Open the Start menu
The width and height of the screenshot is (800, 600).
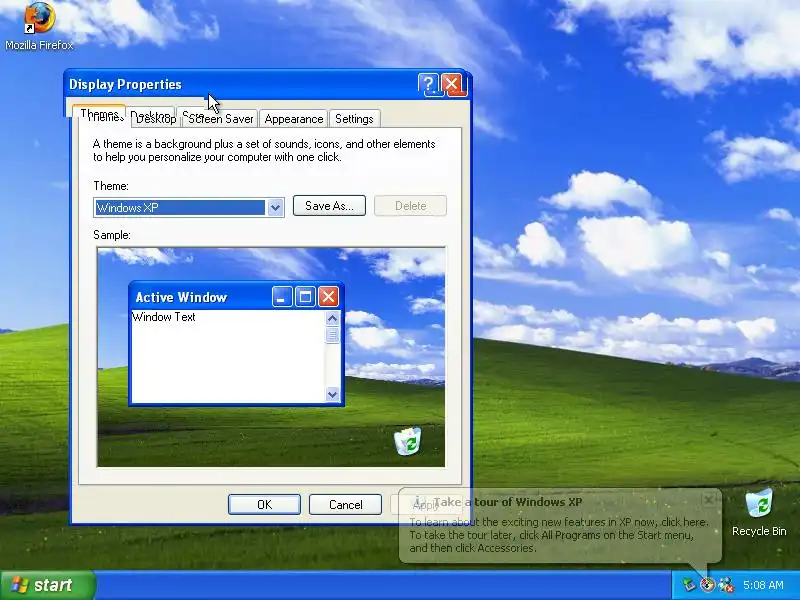point(48,585)
